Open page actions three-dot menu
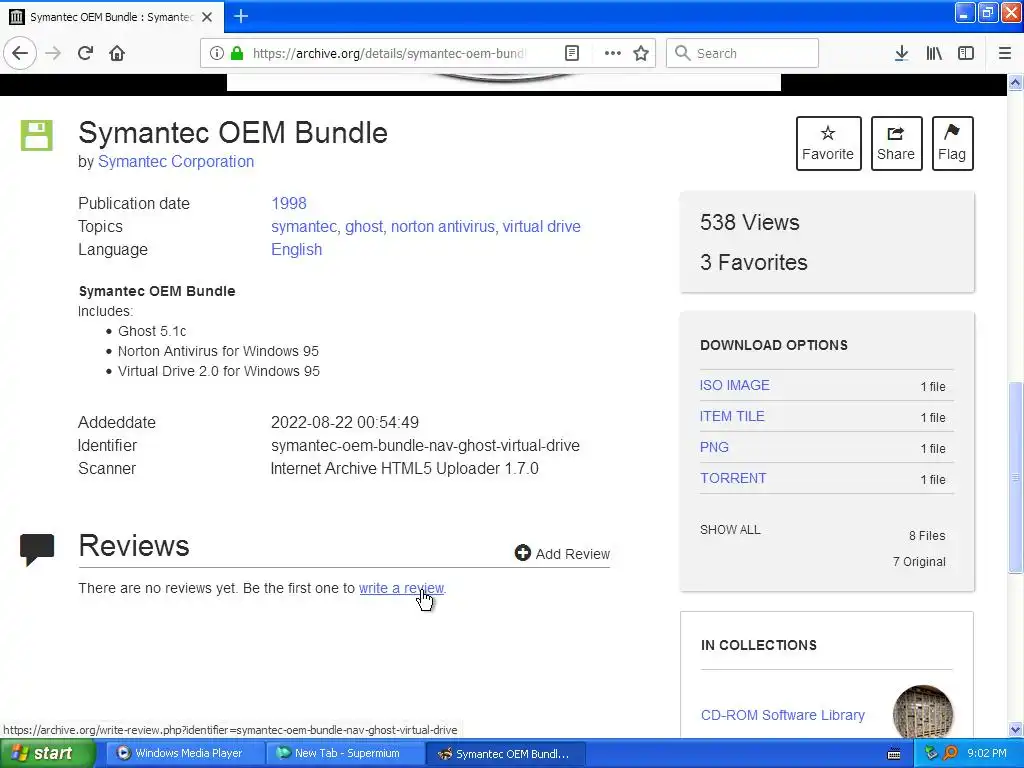The height and width of the screenshot is (768, 1024). pyautogui.click(x=613, y=53)
